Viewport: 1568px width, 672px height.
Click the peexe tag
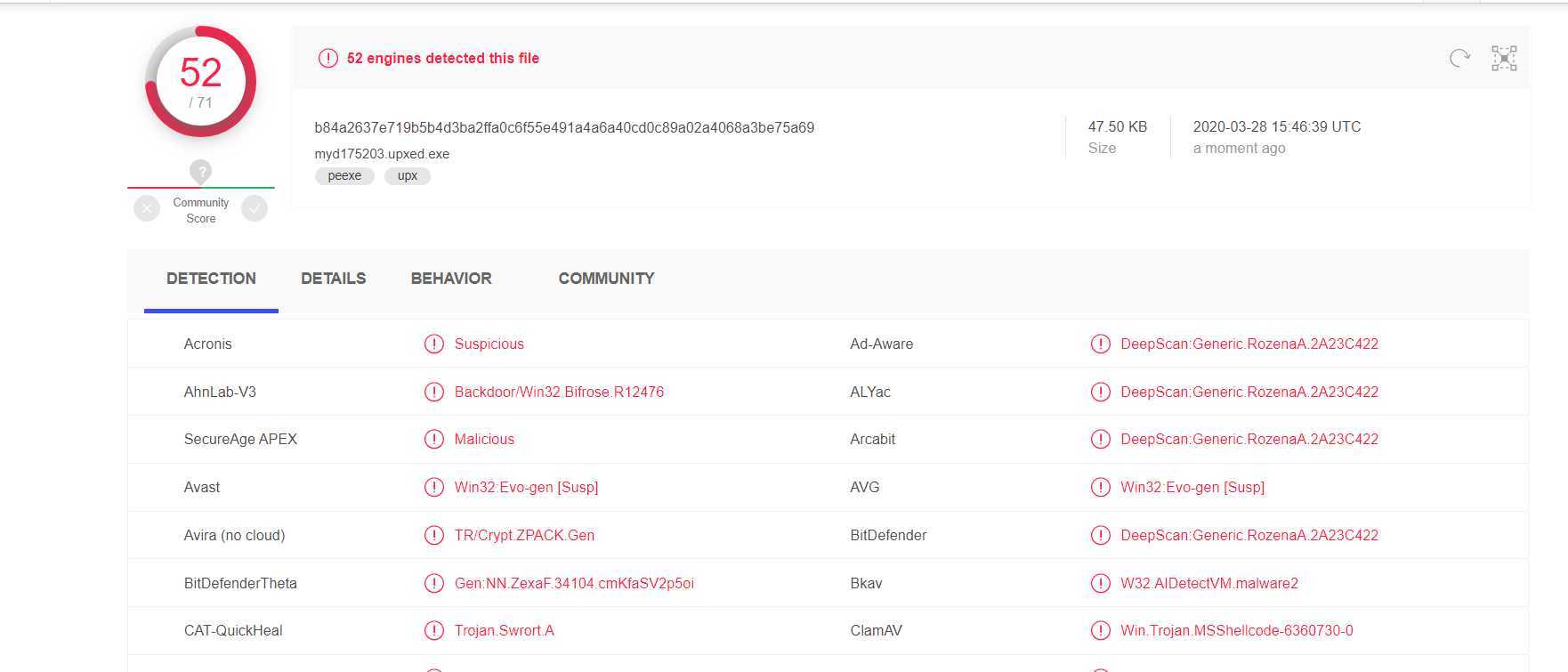tap(344, 175)
